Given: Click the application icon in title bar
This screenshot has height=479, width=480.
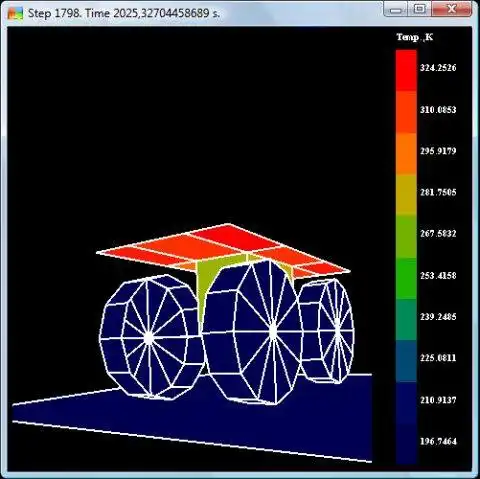Looking at the screenshot, I should click(x=15, y=13).
